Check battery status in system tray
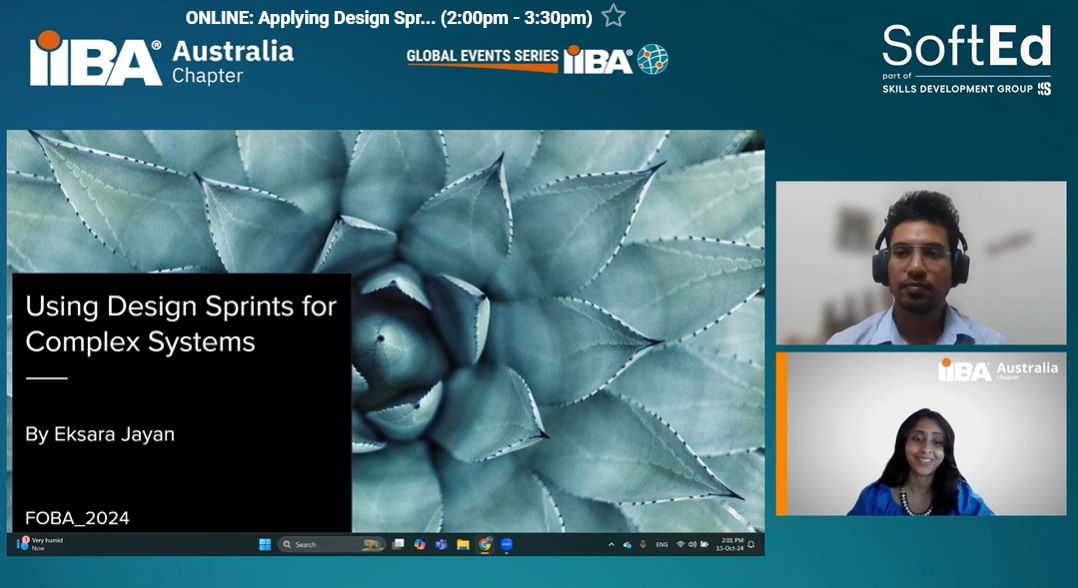1078x588 pixels. click(704, 545)
